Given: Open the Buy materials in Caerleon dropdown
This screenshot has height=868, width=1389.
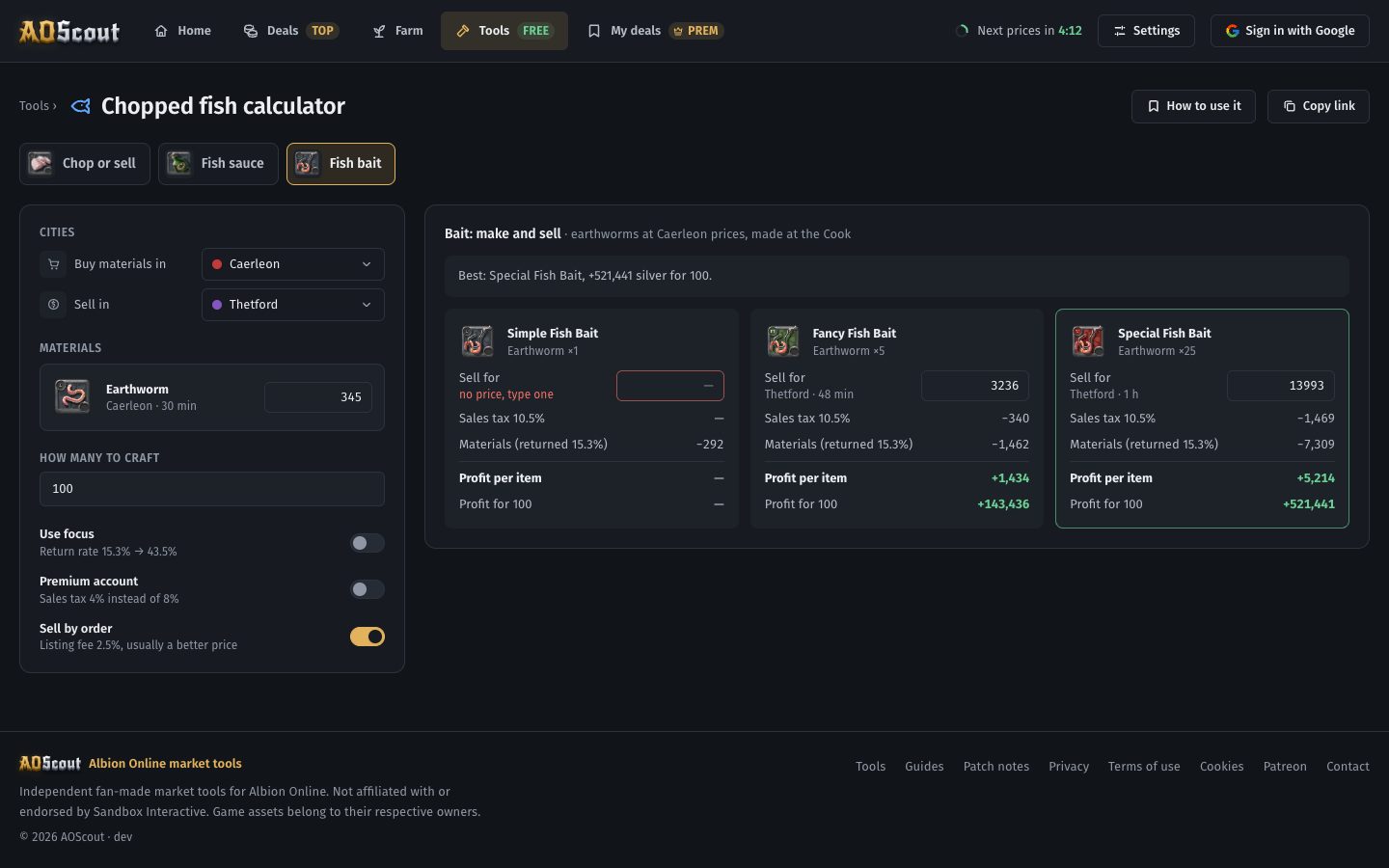Looking at the screenshot, I should (x=293, y=264).
